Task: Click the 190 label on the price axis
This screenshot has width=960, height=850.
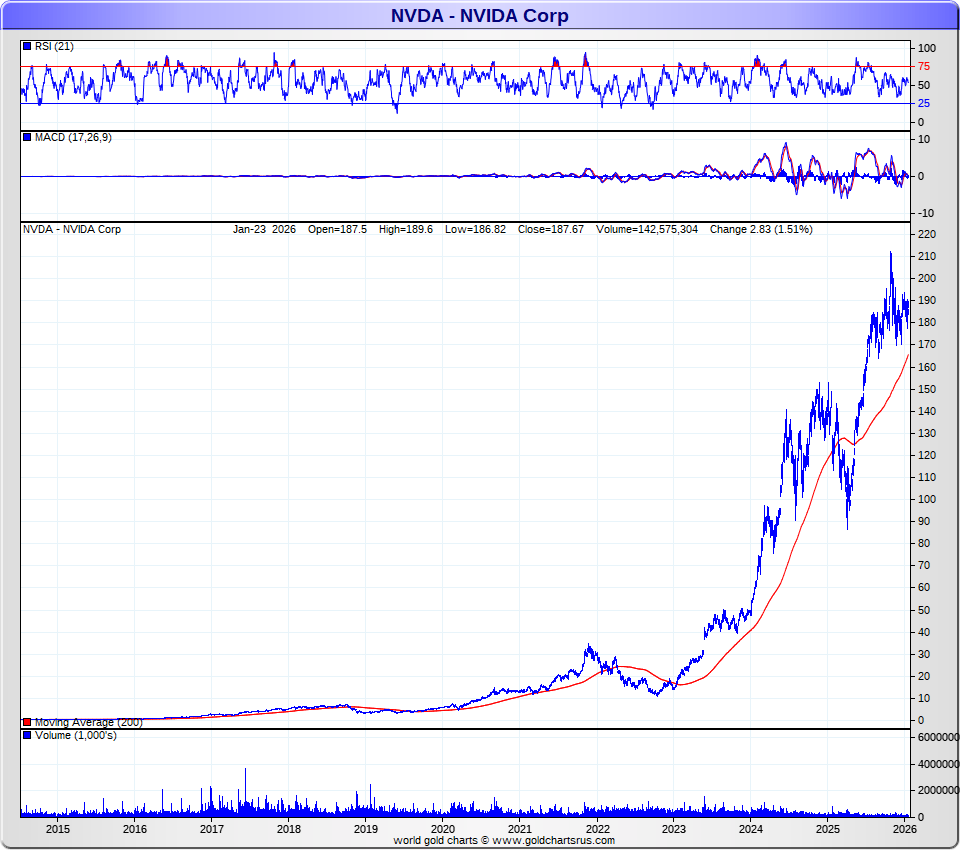Action: [927, 301]
